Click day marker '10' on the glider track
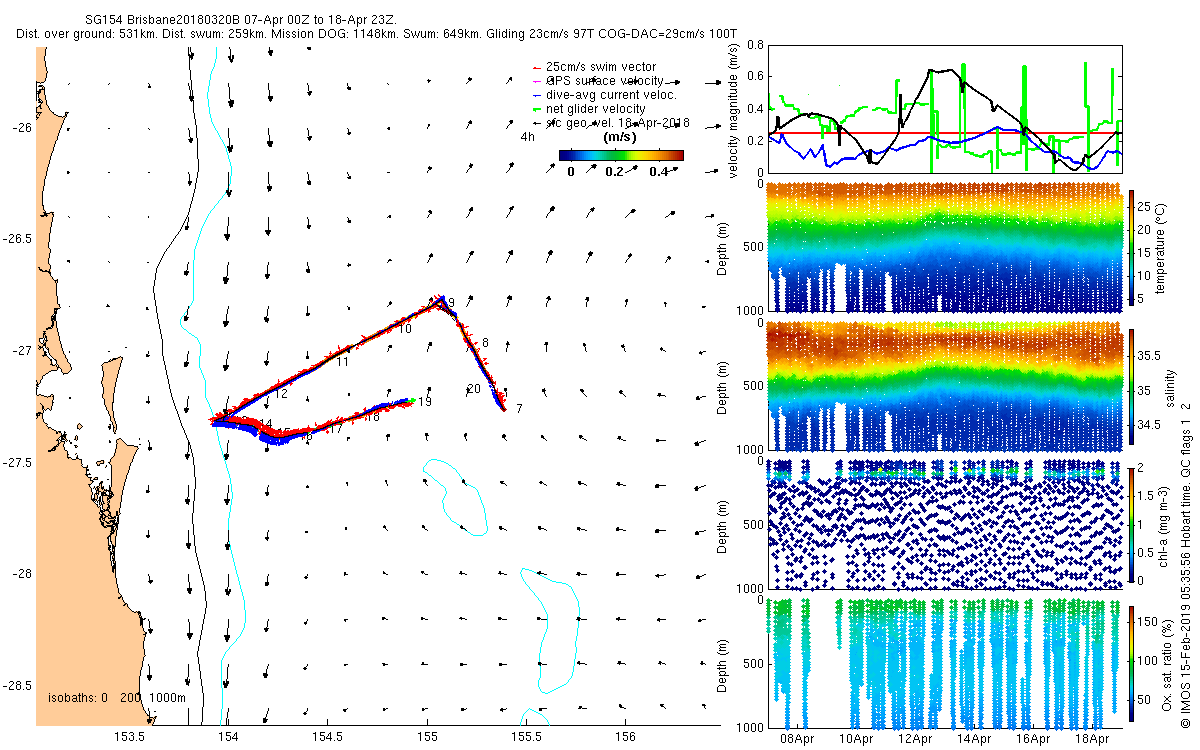This screenshot has width=1200, height=750. pos(405,328)
